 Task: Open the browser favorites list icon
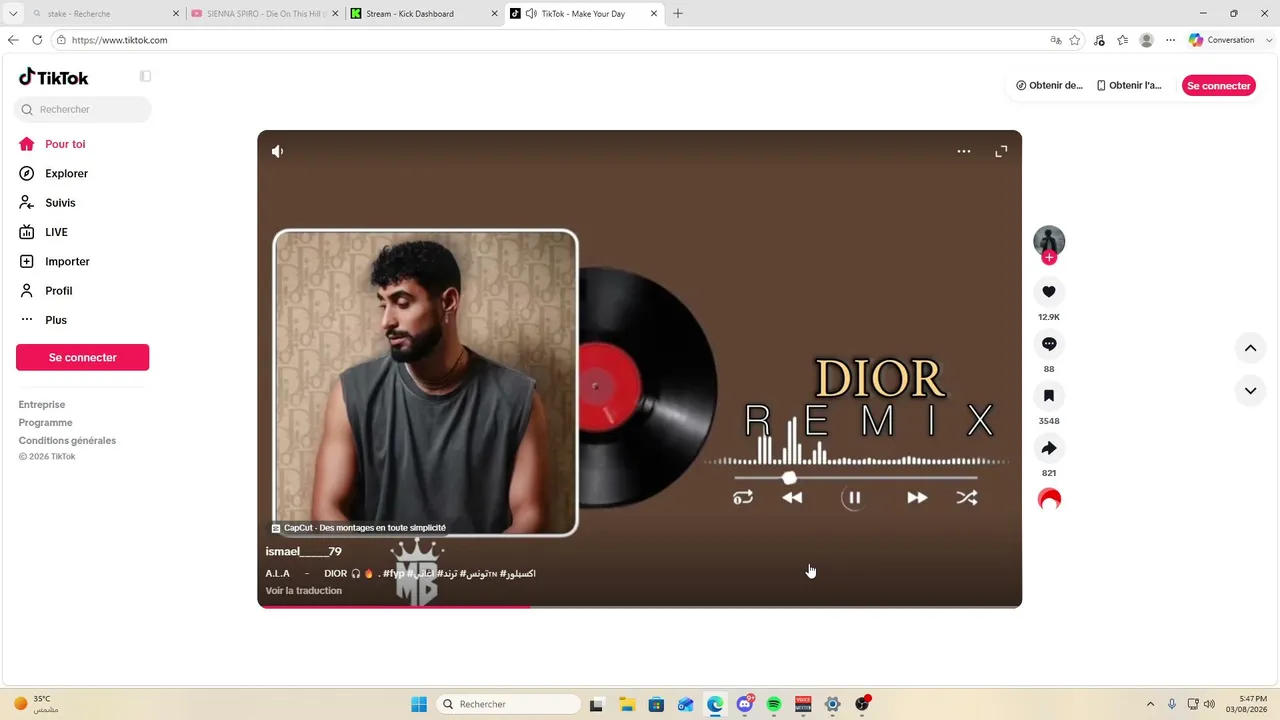pyautogui.click(x=1123, y=40)
